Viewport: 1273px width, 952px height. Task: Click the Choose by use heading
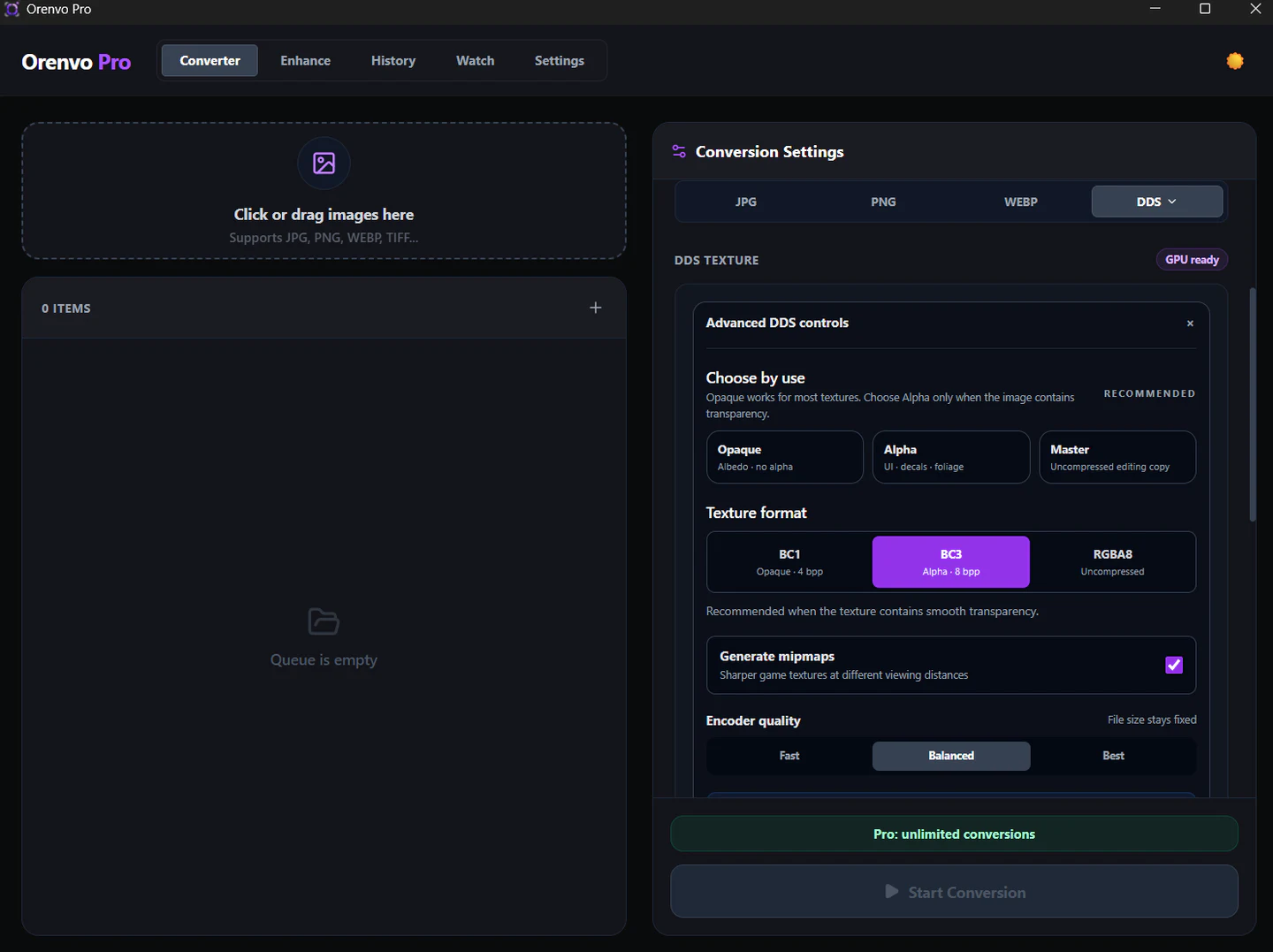[756, 378]
